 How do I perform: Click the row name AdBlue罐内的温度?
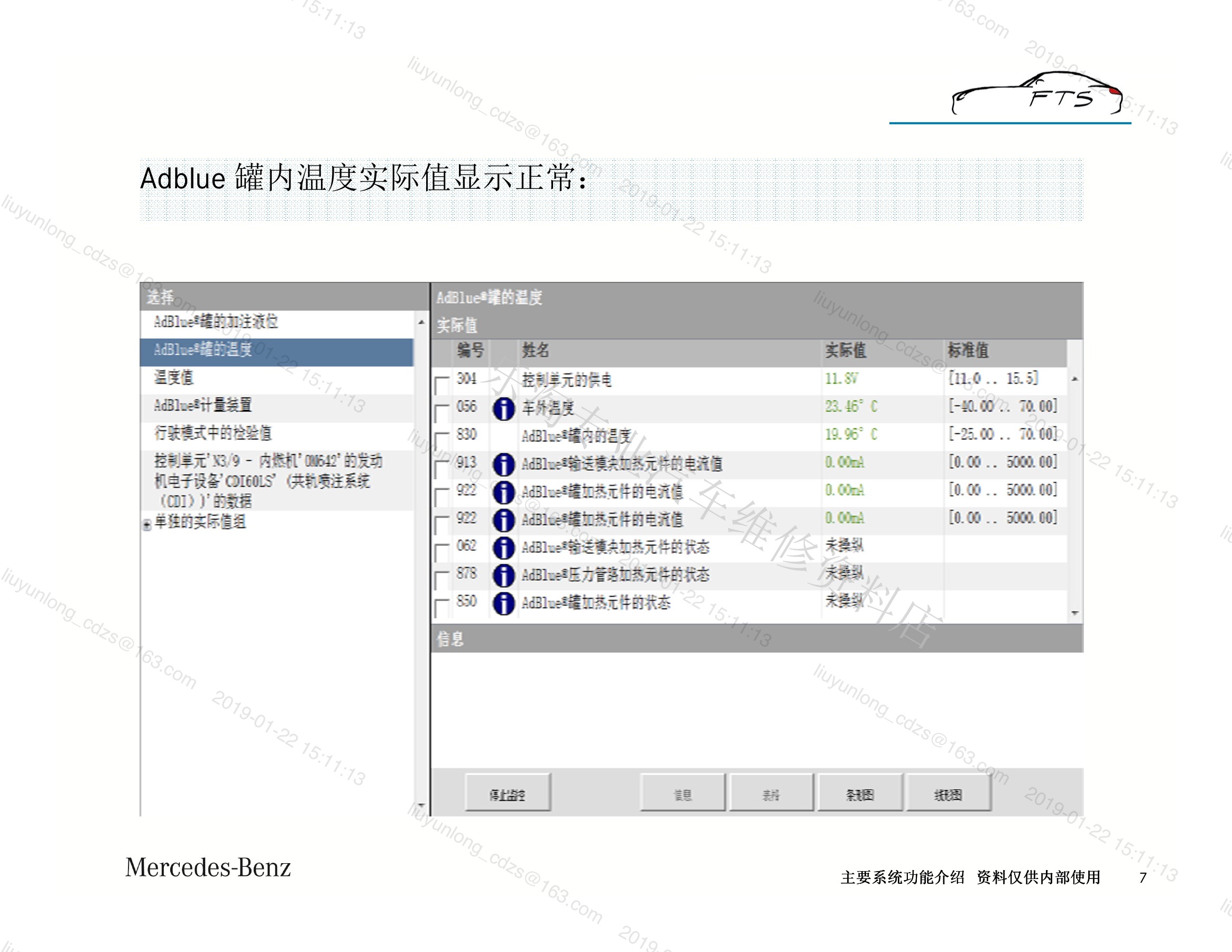click(x=576, y=436)
